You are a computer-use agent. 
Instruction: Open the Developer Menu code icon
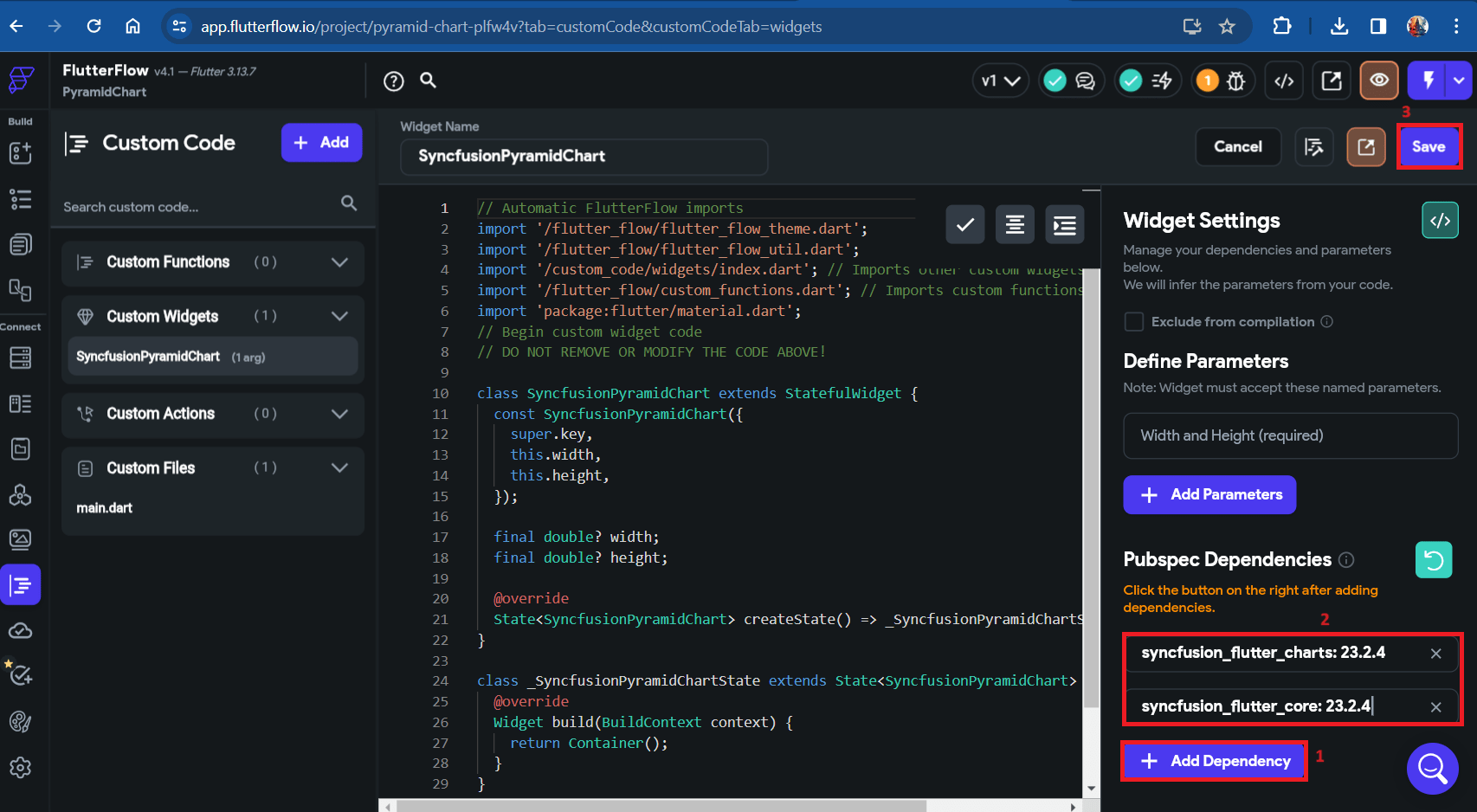1284,81
